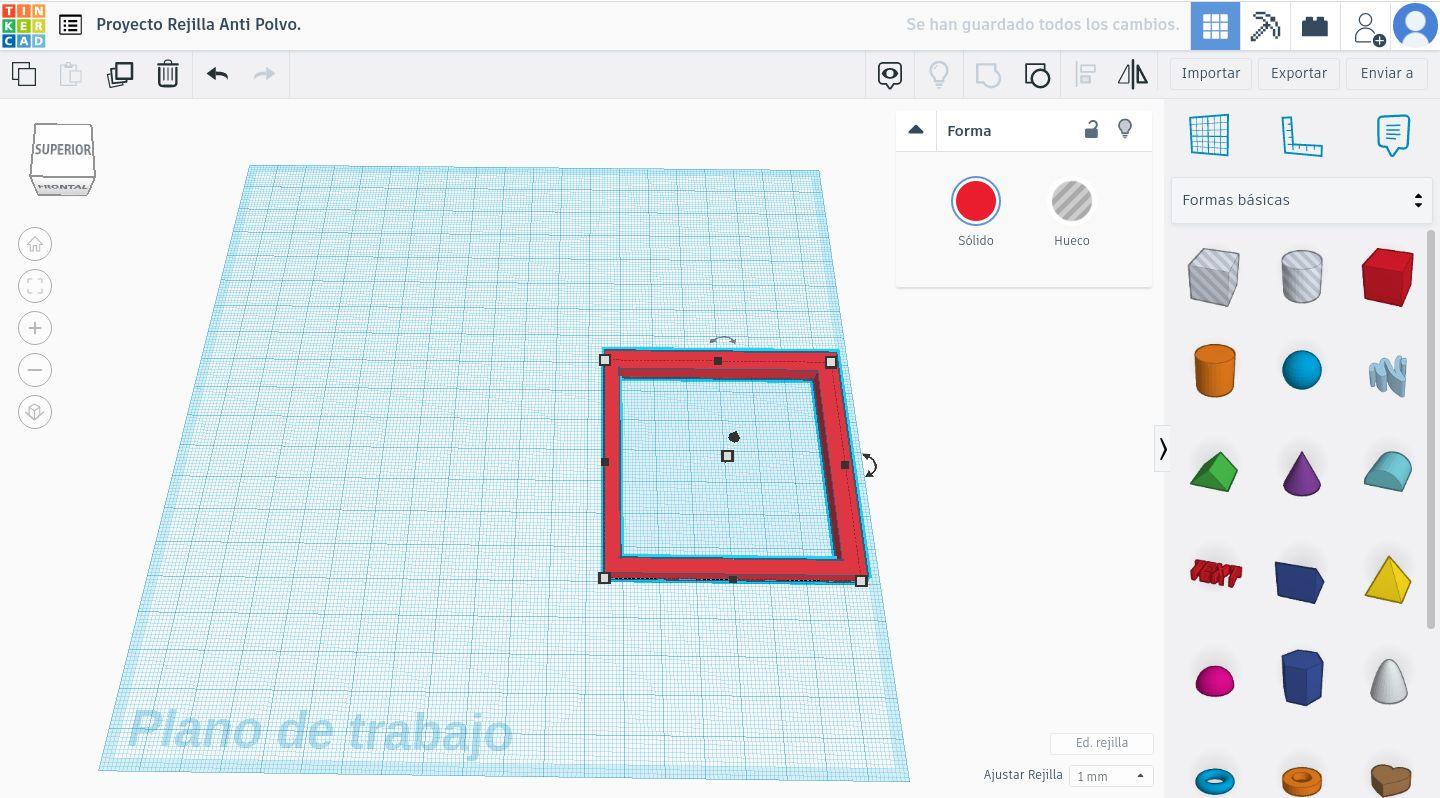Pick the hollow box shape

1214,276
